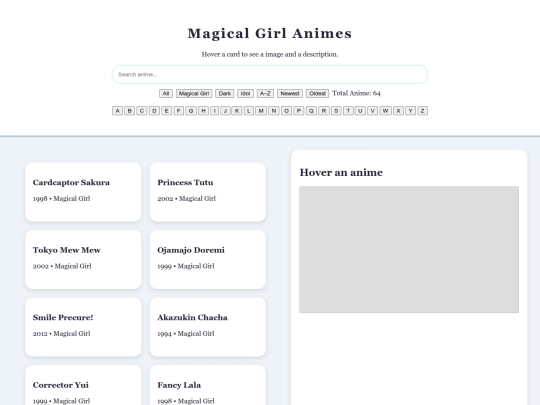The image size is (540, 405).
Task: Jump to letter R
Action: pyautogui.click(x=324, y=111)
